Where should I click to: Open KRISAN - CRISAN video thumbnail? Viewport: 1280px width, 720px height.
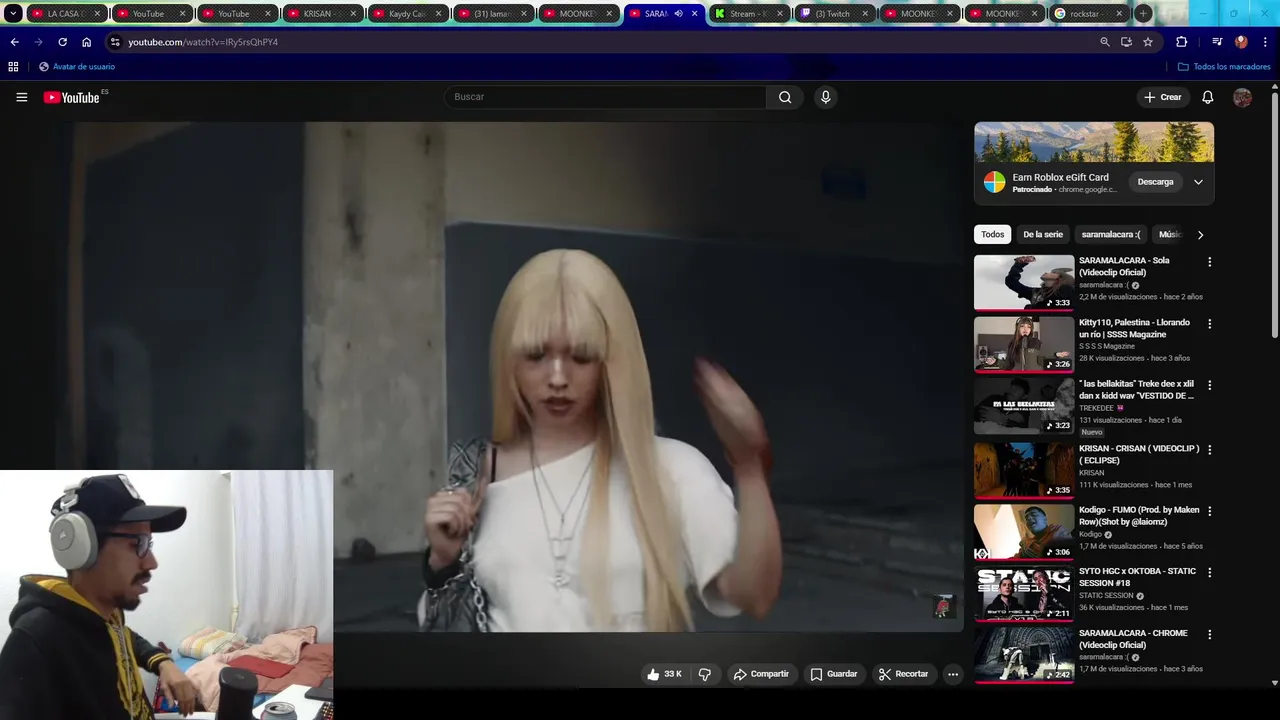[1024, 470]
